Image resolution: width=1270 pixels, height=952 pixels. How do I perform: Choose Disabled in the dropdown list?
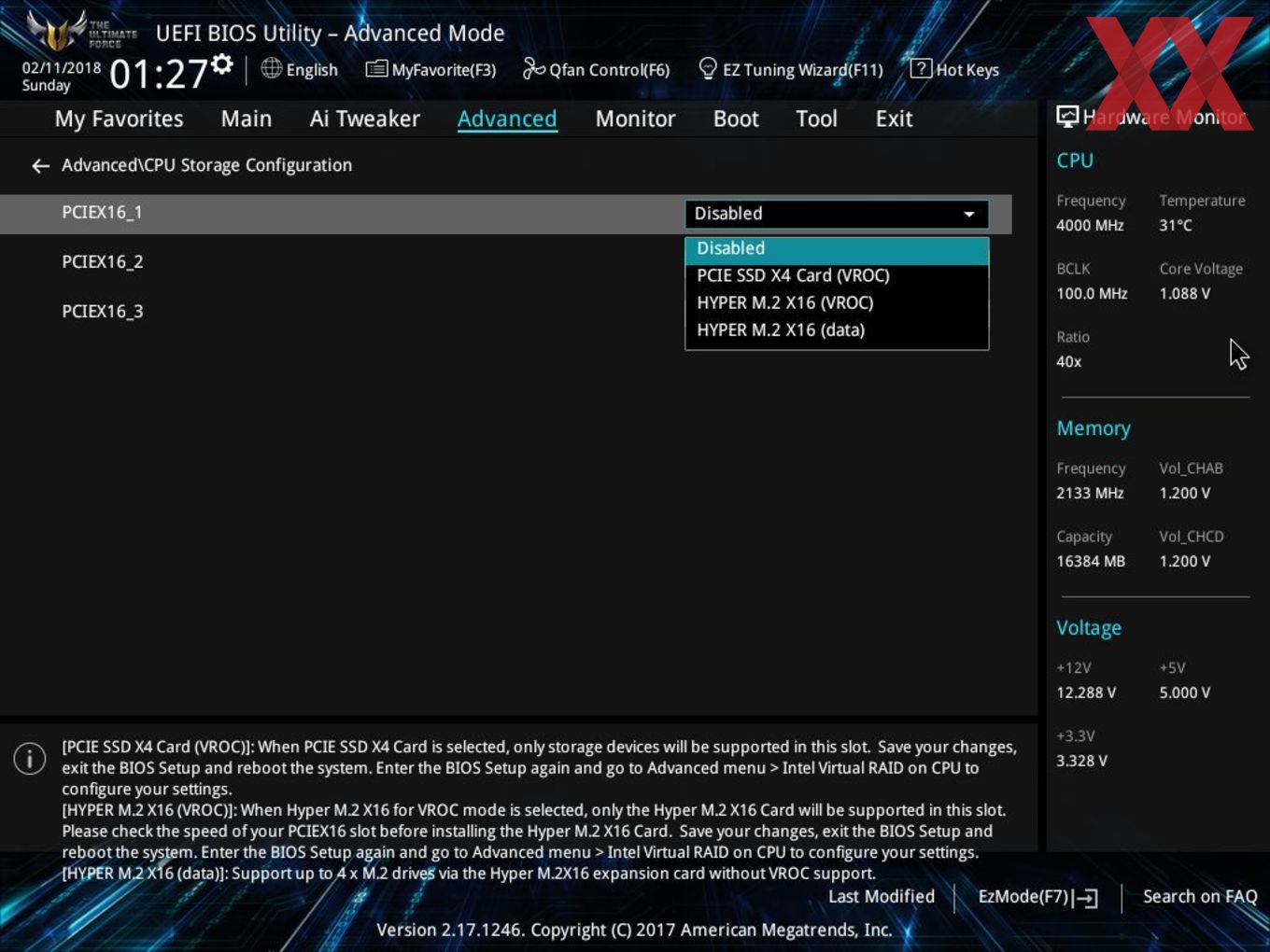tap(837, 249)
